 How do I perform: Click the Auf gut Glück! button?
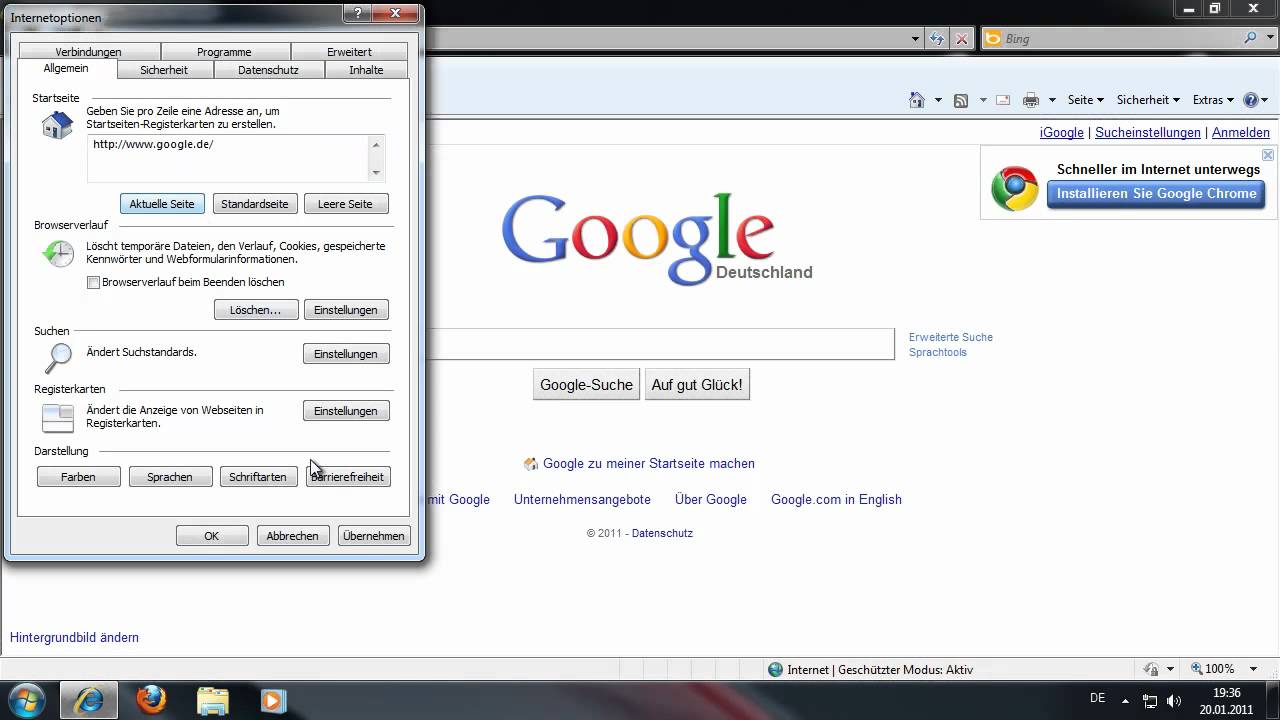coord(697,385)
